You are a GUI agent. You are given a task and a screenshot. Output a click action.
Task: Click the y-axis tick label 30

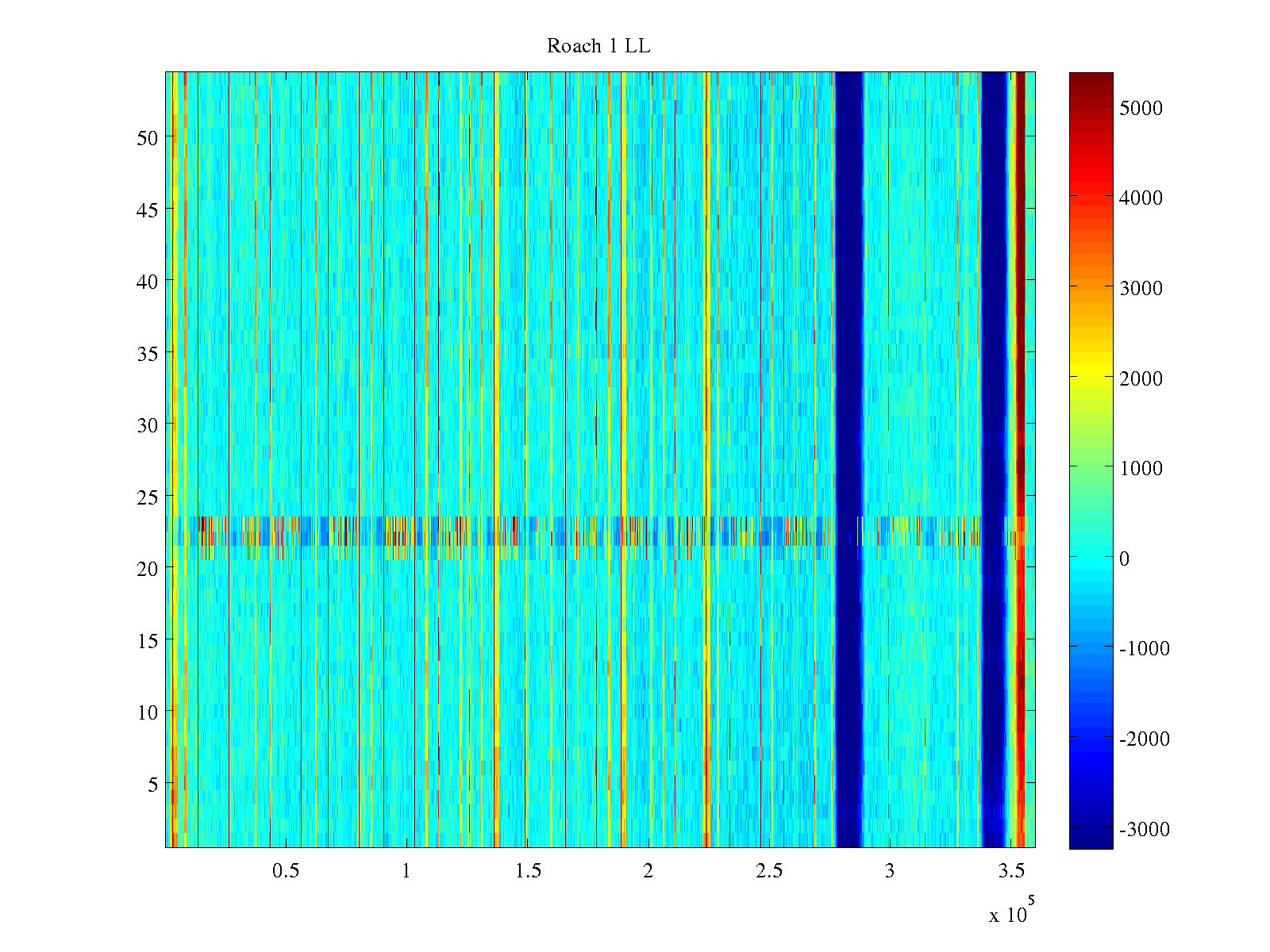click(148, 425)
